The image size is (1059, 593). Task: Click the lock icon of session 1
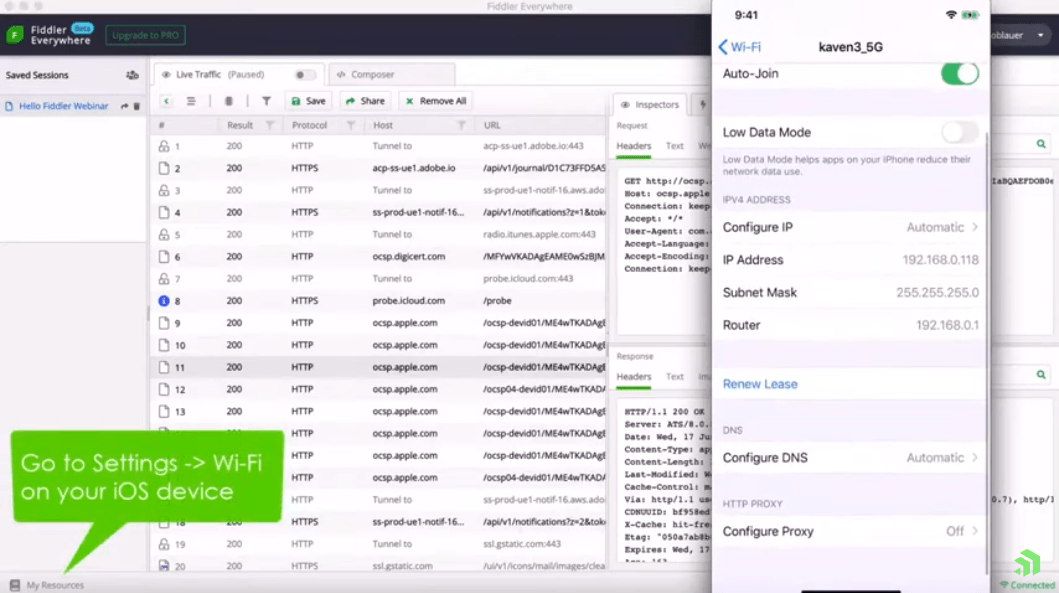163,146
